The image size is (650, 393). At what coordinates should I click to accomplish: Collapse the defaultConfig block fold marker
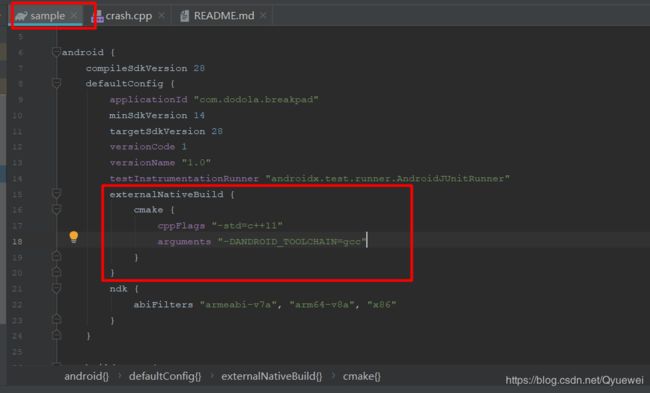57,83
